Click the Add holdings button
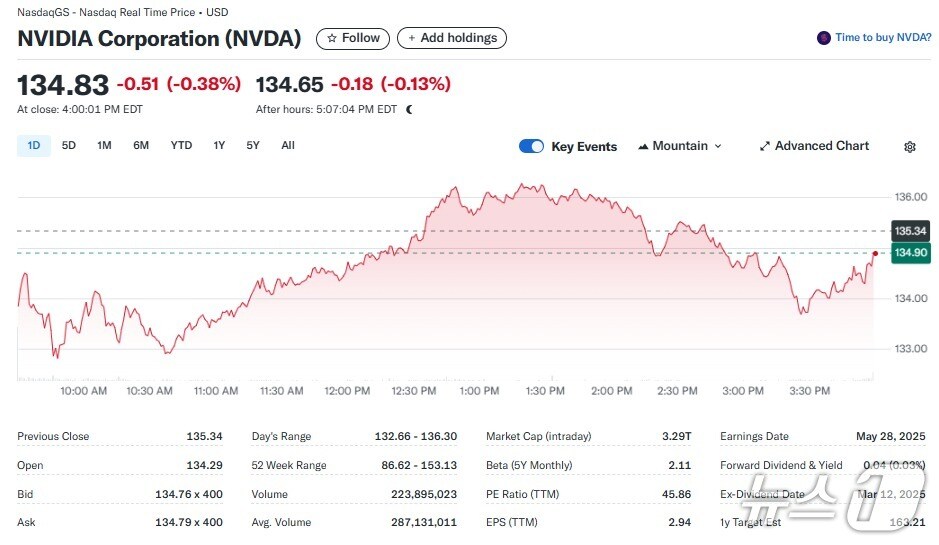The width and height of the screenshot is (939, 545). tap(452, 38)
